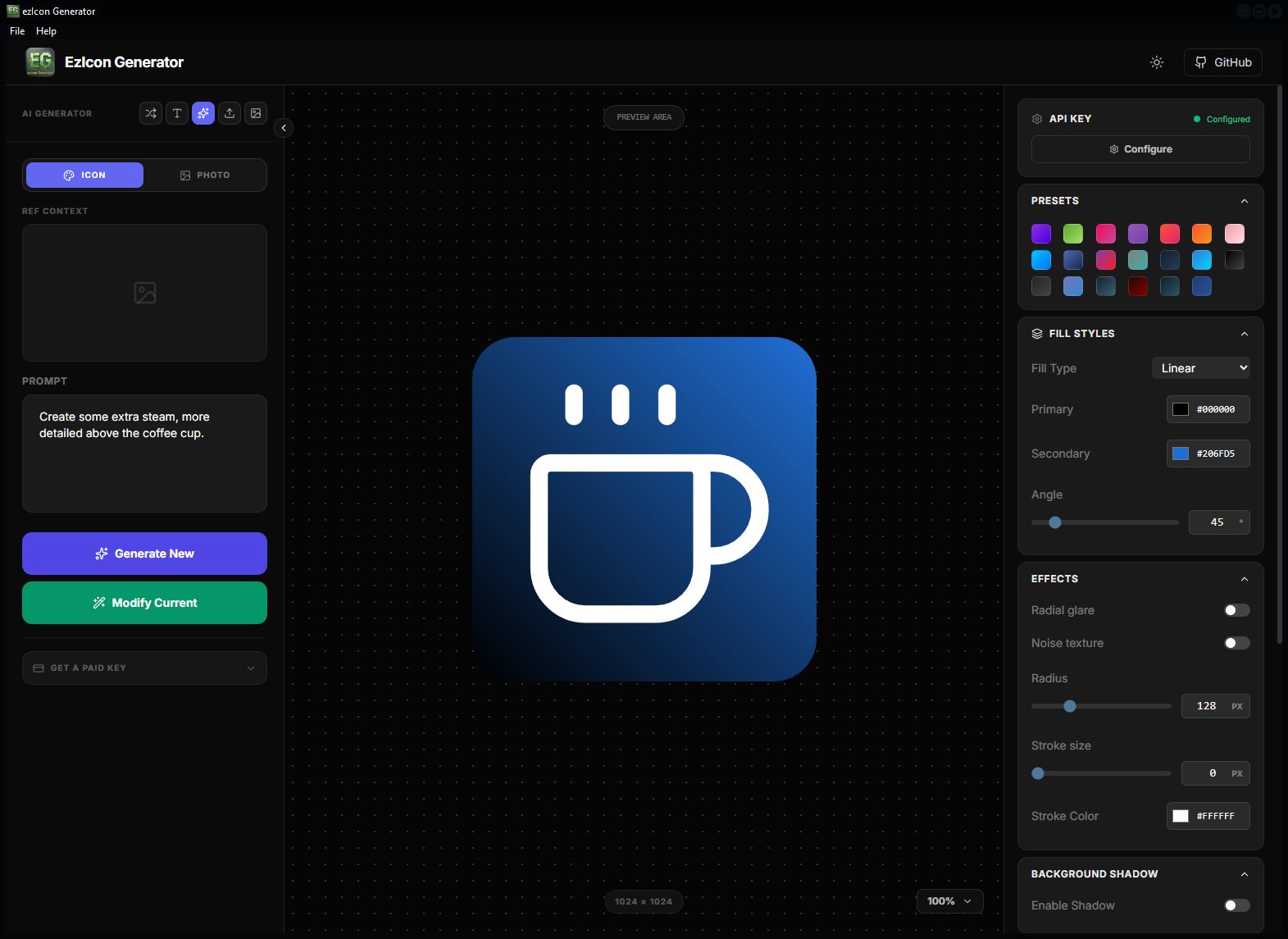The image size is (1288, 939).
Task: Click the PREVIEW AREA label
Action: pos(644,117)
